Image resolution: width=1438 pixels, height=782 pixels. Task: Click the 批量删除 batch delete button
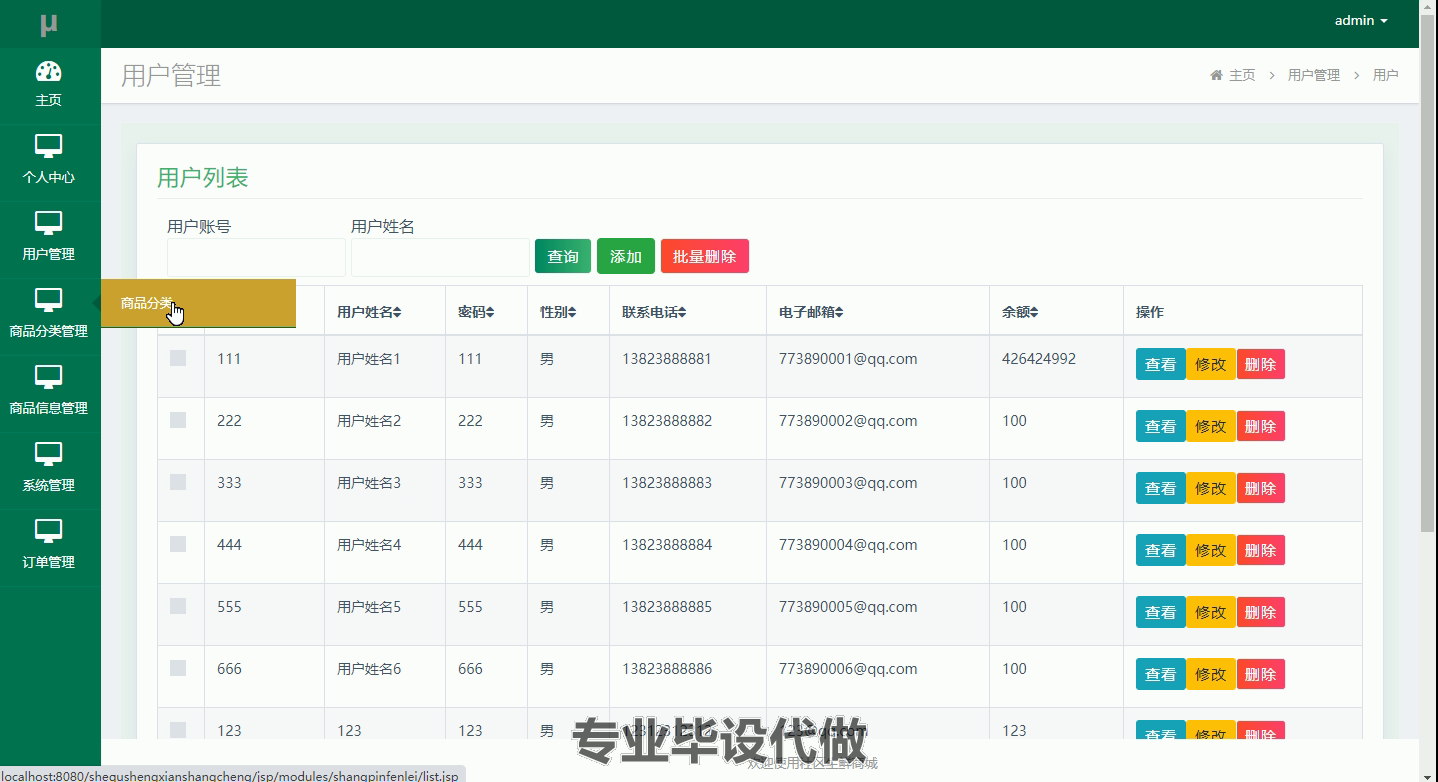(705, 256)
